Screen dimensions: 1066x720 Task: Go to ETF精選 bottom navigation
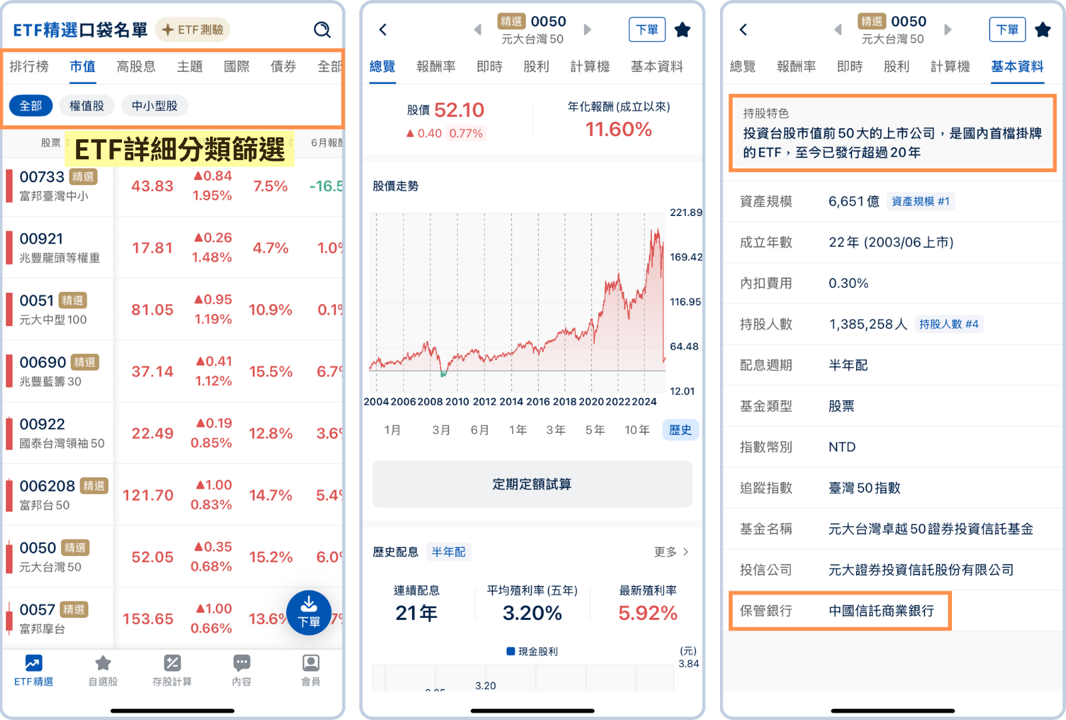[33, 670]
